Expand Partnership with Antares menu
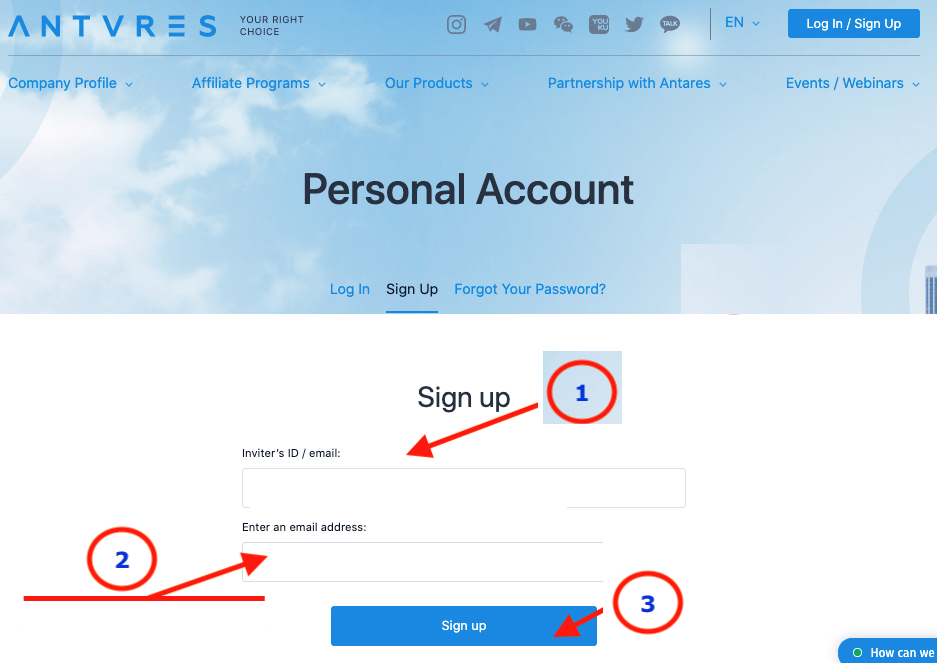Image resolution: width=937 pixels, height=663 pixels. 637,83
